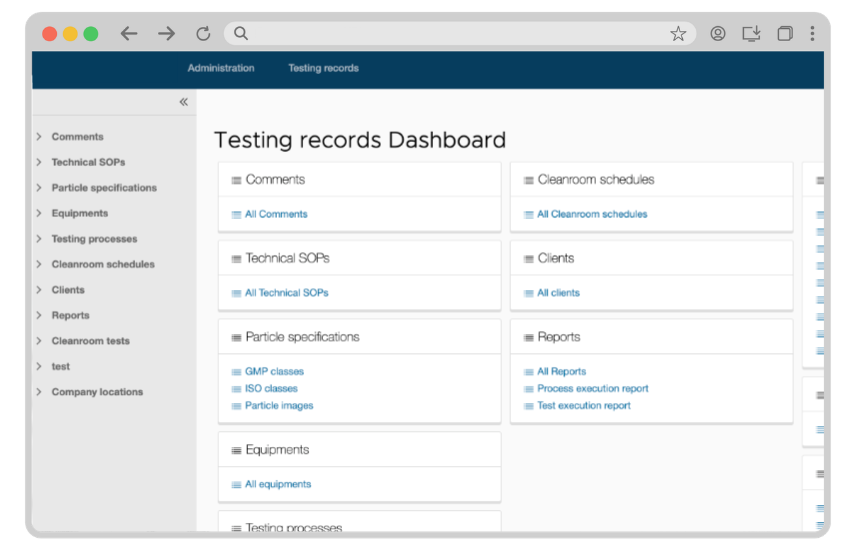Expand the Cleanroom tests sidebar node
This screenshot has height=550, width=850.
coord(39,341)
